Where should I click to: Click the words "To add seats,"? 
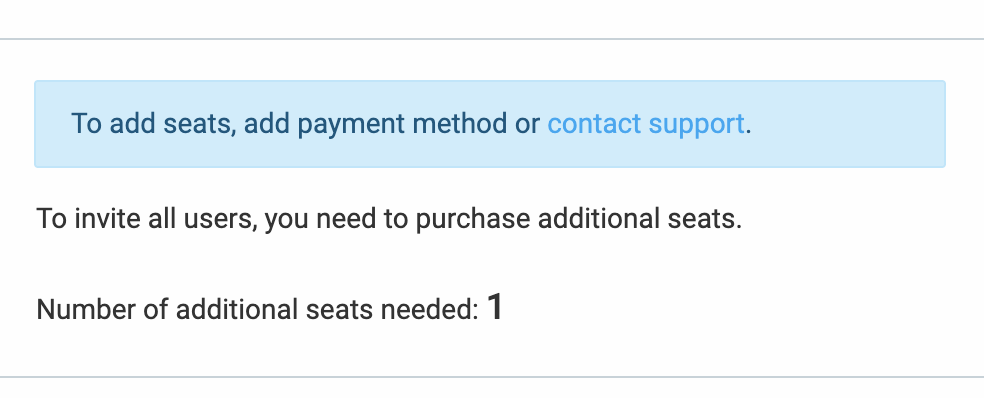(x=154, y=124)
